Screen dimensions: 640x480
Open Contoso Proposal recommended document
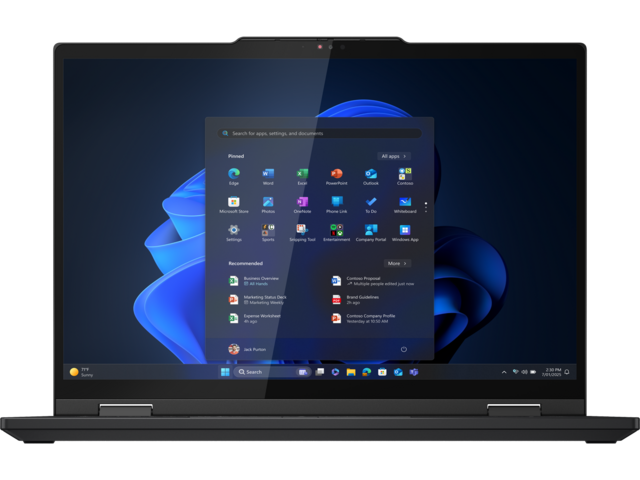coord(360,281)
